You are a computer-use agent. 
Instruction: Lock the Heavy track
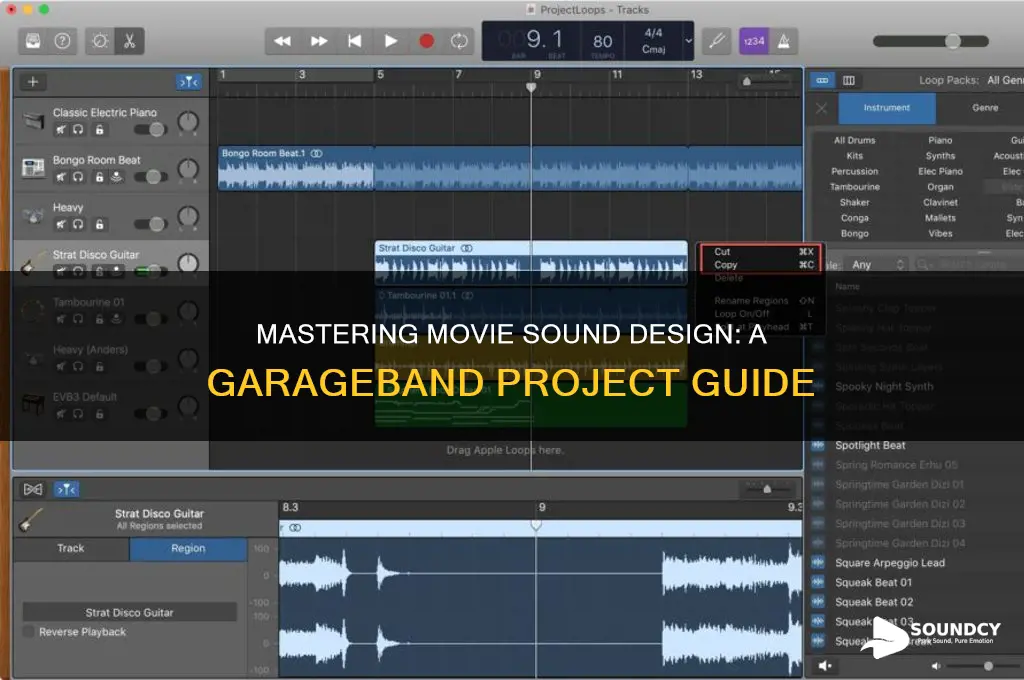(99, 225)
